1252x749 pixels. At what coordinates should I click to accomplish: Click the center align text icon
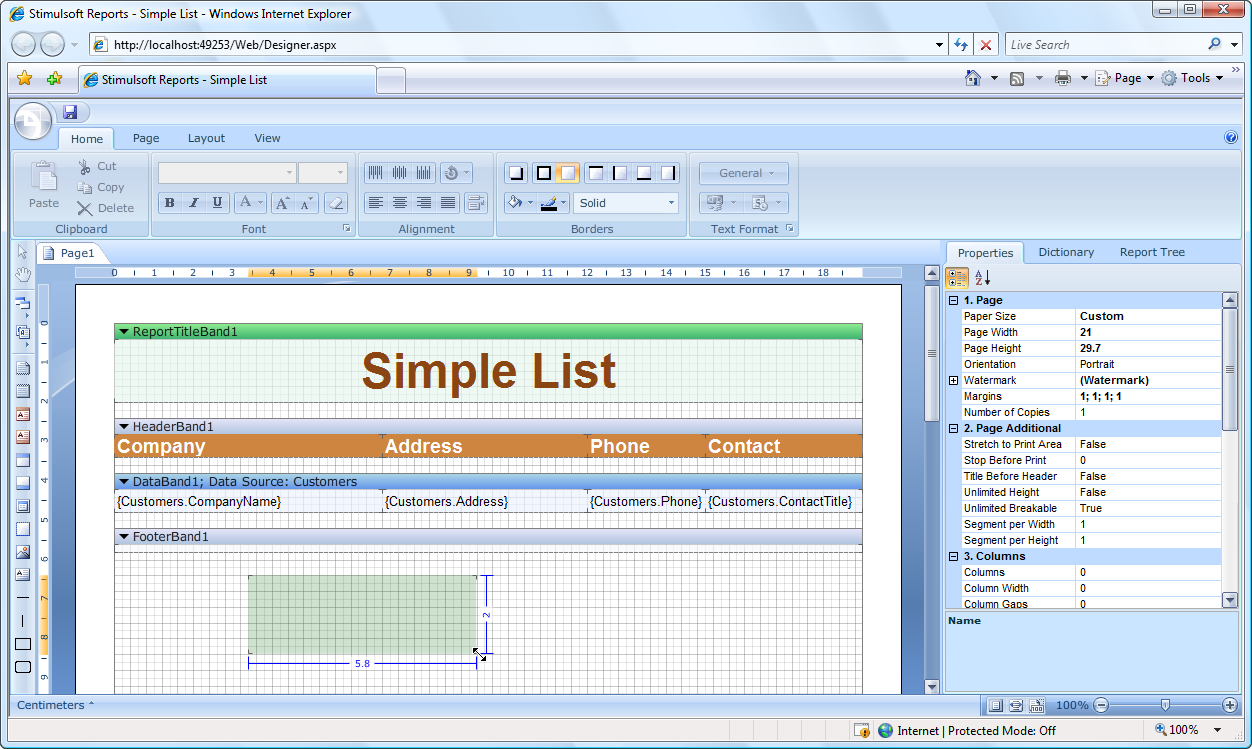[x=399, y=203]
